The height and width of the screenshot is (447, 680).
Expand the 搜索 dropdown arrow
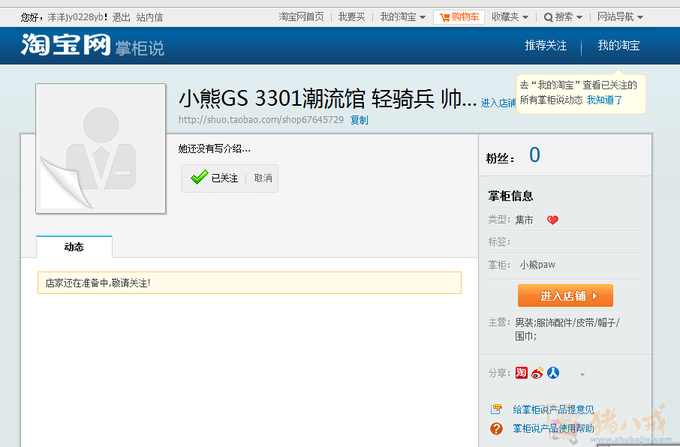(579, 17)
